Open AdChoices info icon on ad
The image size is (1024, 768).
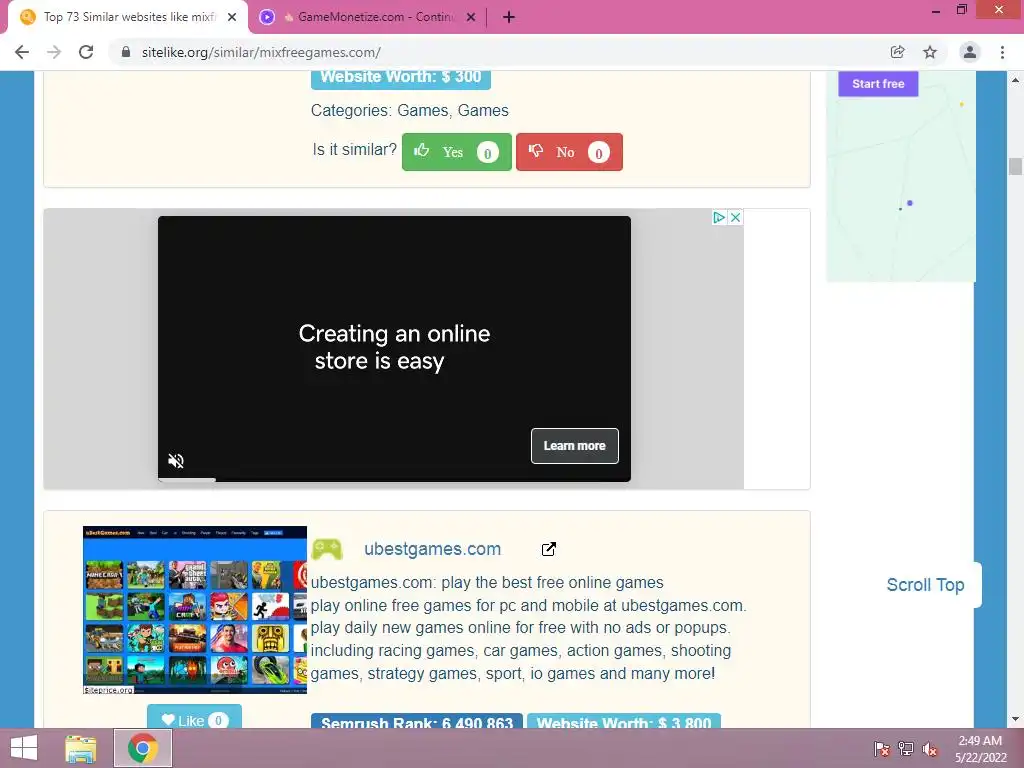(719, 217)
